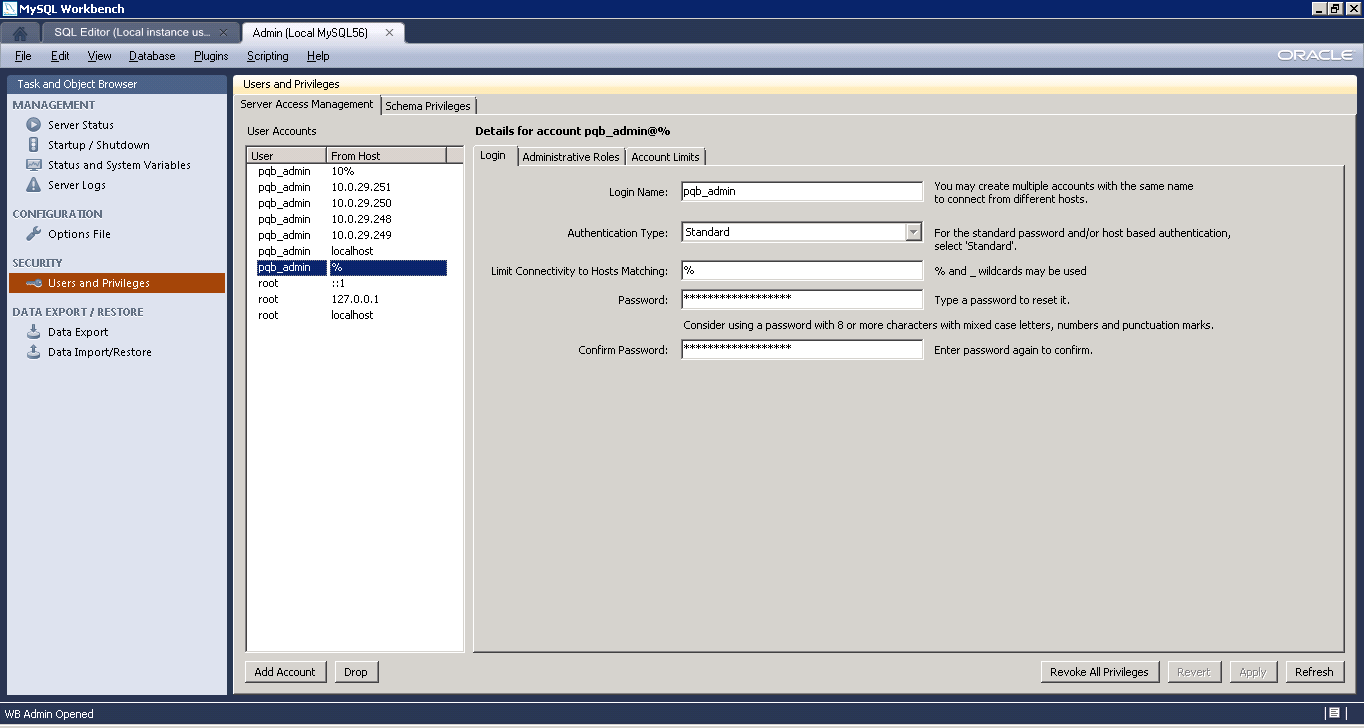This screenshot has height=728, width=1364.
Task: Click the Task and Object Browser header
Action: point(118,84)
